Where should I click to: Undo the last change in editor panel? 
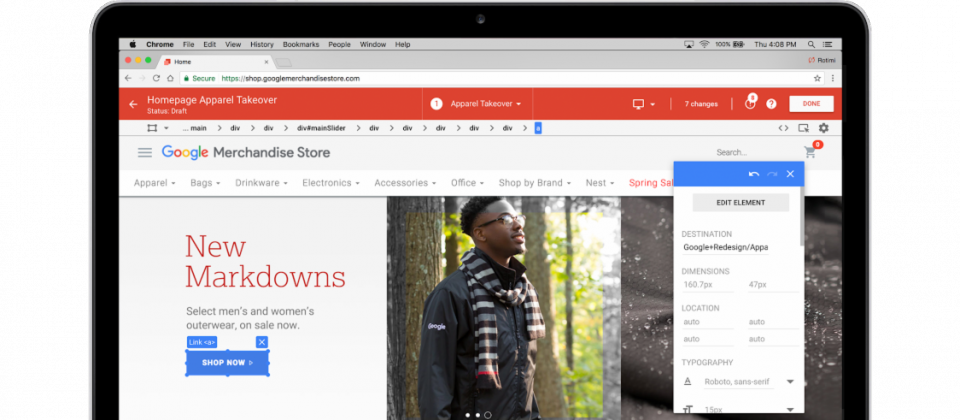tap(754, 174)
